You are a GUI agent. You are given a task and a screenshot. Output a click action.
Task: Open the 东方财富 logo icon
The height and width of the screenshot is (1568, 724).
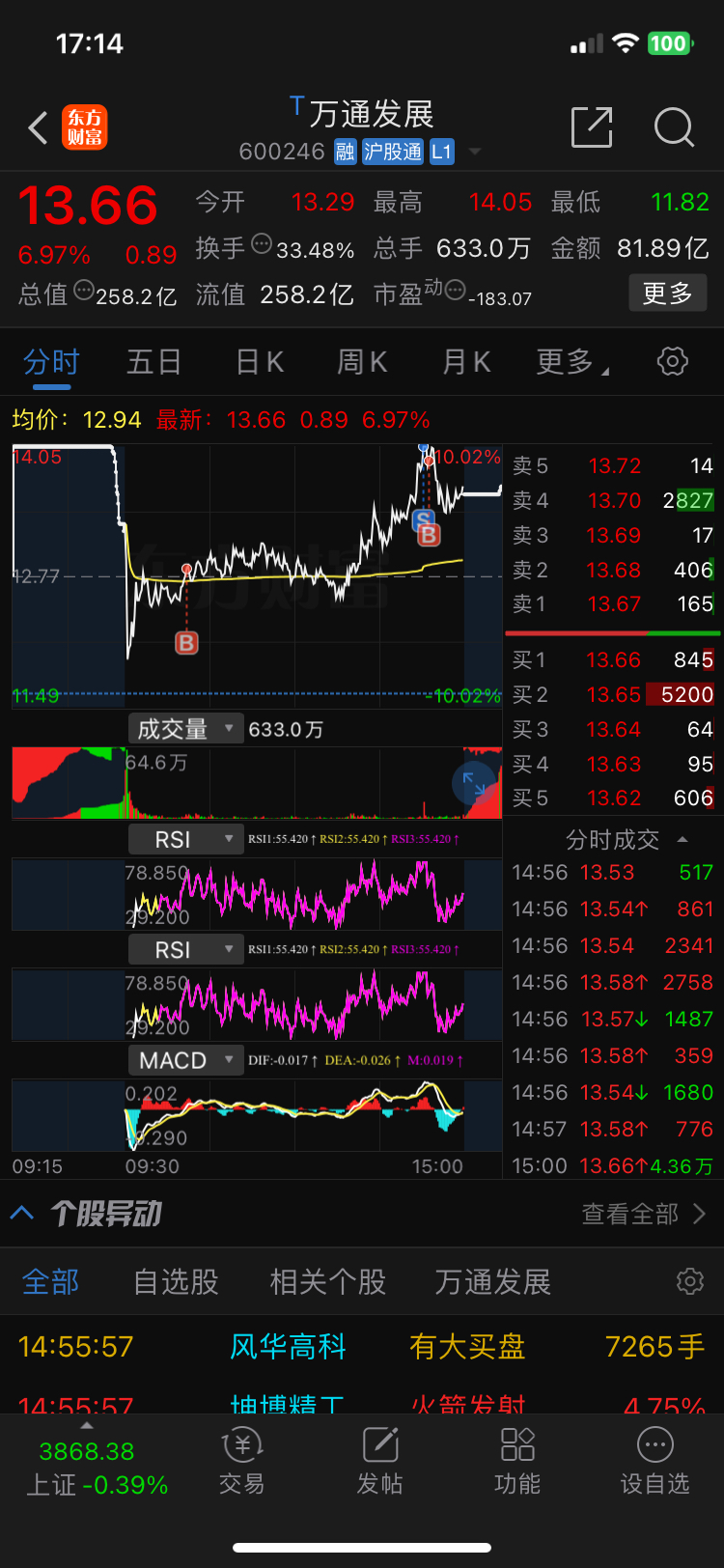point(85,127)
